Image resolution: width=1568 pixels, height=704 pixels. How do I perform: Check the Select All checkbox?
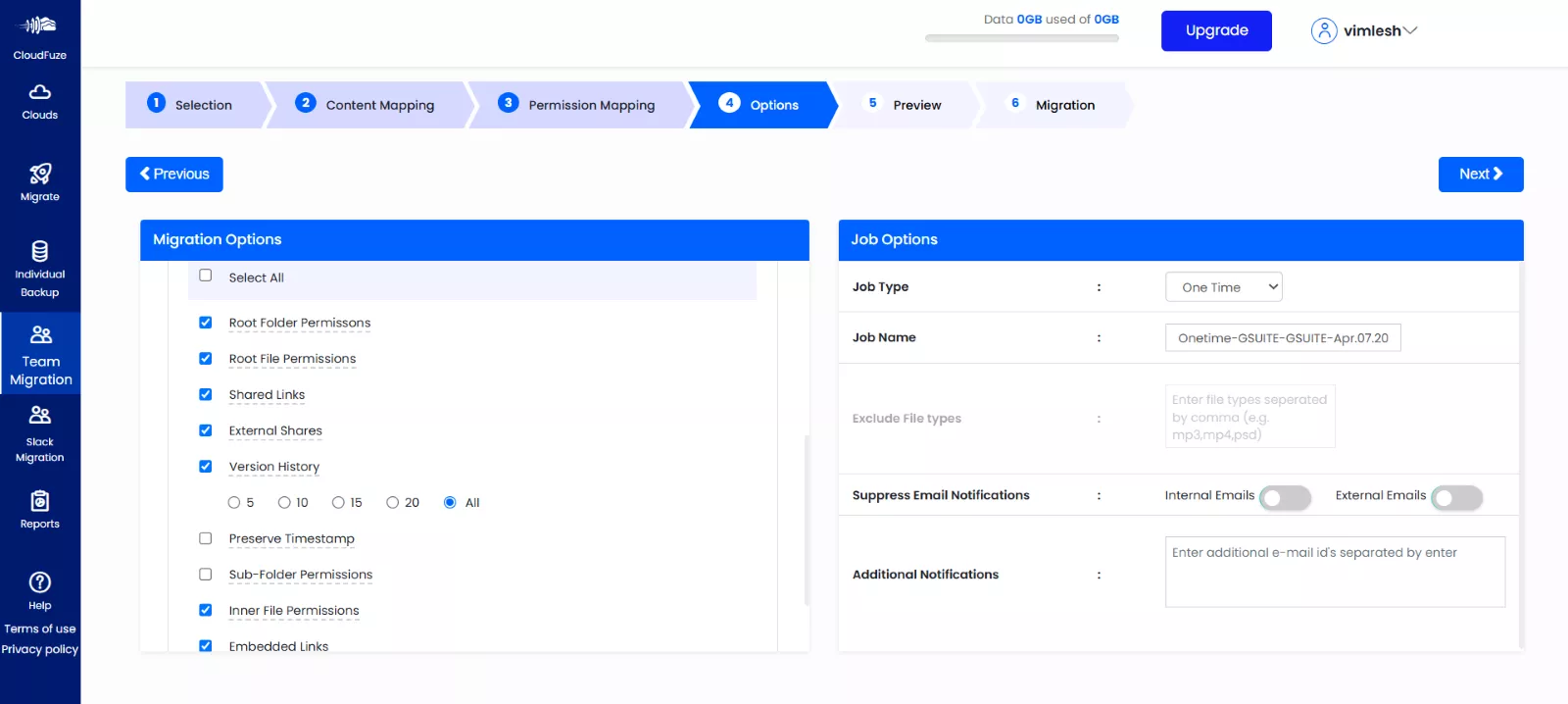click(x=206, y=276)
